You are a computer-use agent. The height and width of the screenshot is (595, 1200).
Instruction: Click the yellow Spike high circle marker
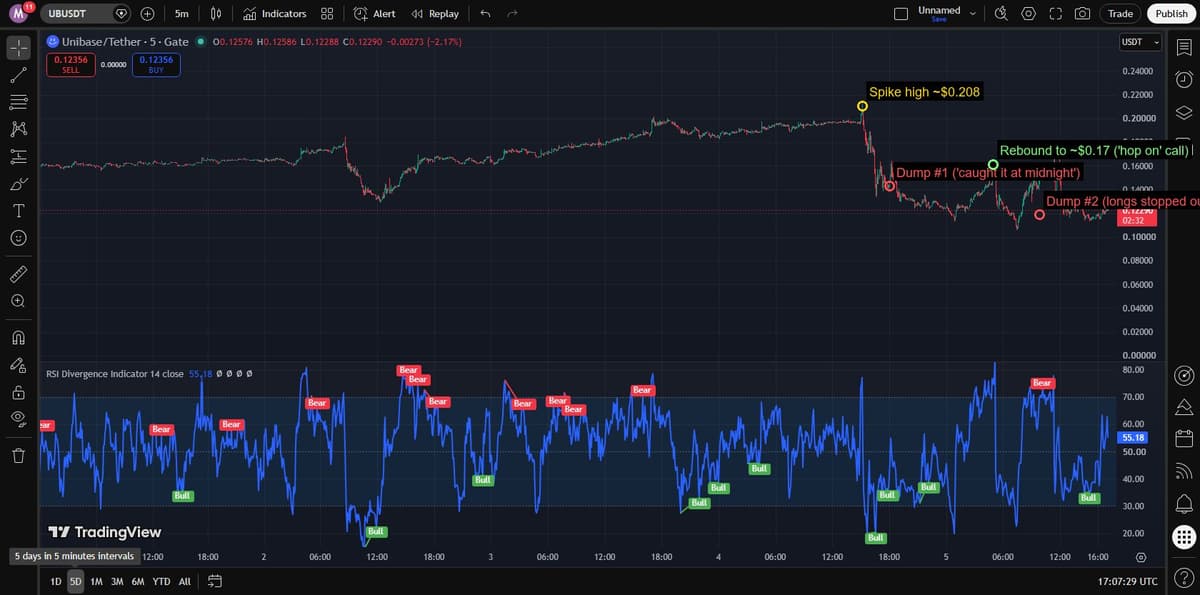[x=862, y=105]
